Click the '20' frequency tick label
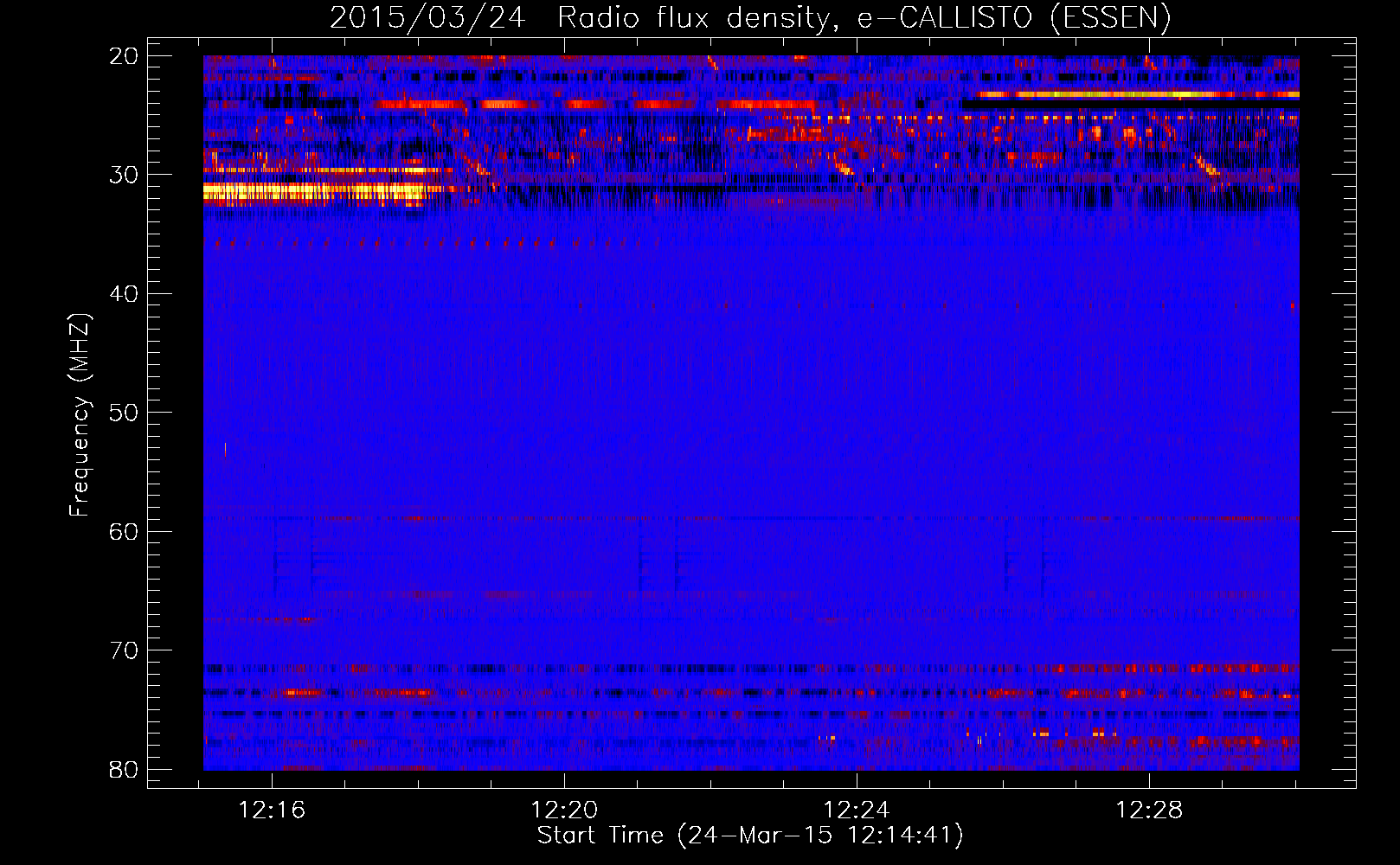Screen dimensions: 1400x865 coord(124,56)
